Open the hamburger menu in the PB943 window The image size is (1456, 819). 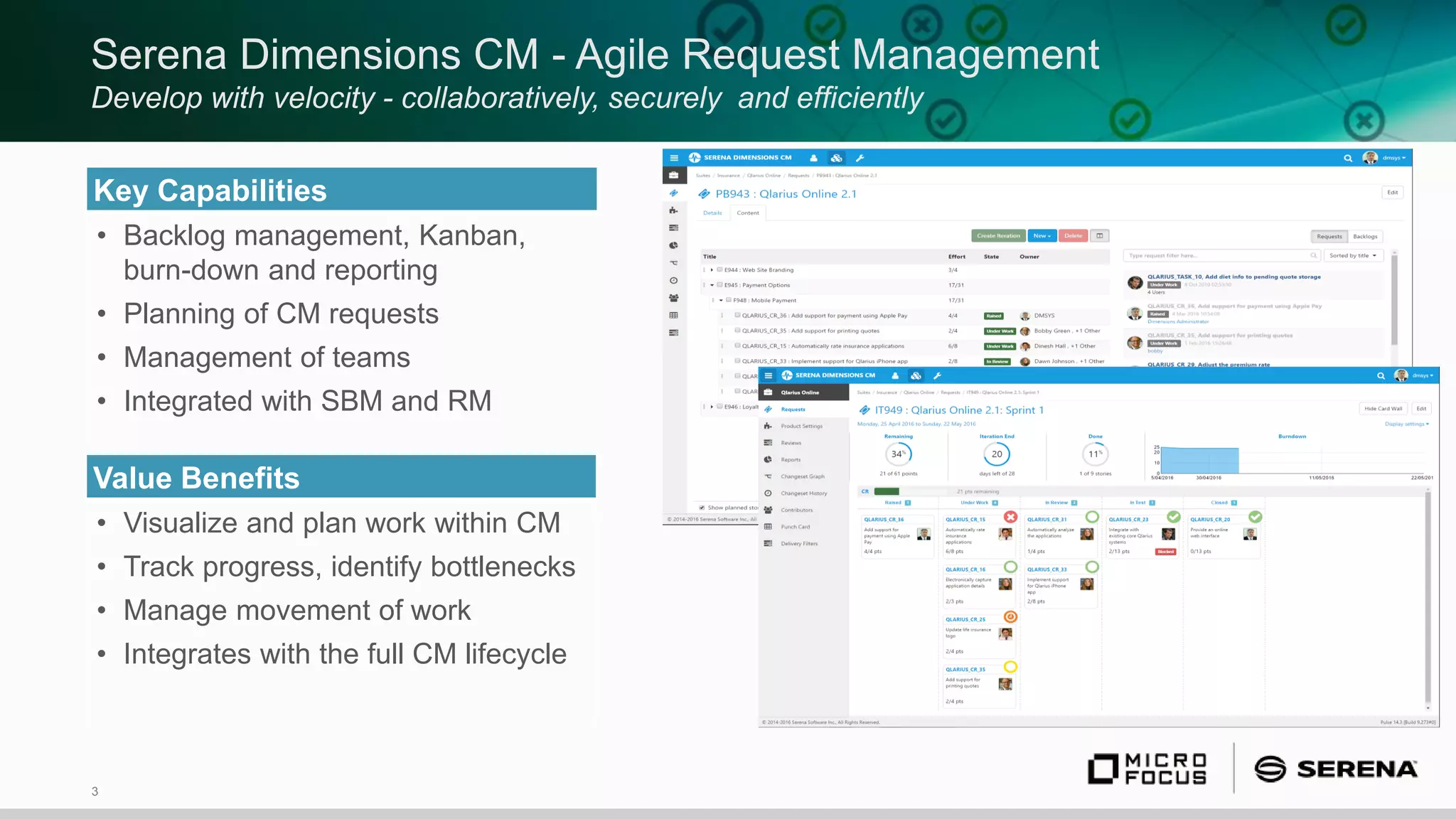click(674, 158)
